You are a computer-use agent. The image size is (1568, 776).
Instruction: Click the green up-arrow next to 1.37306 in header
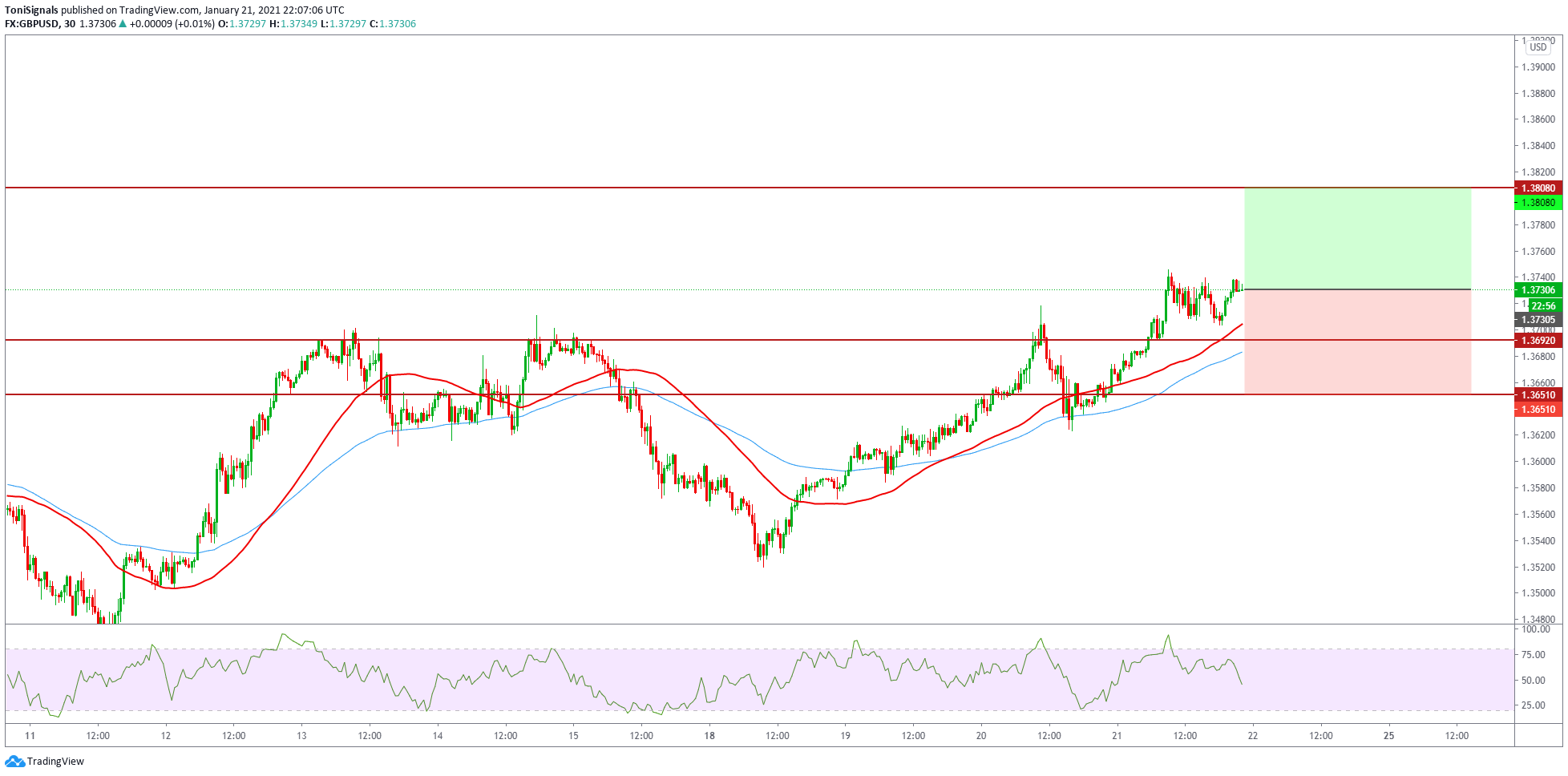click(123, 24)
